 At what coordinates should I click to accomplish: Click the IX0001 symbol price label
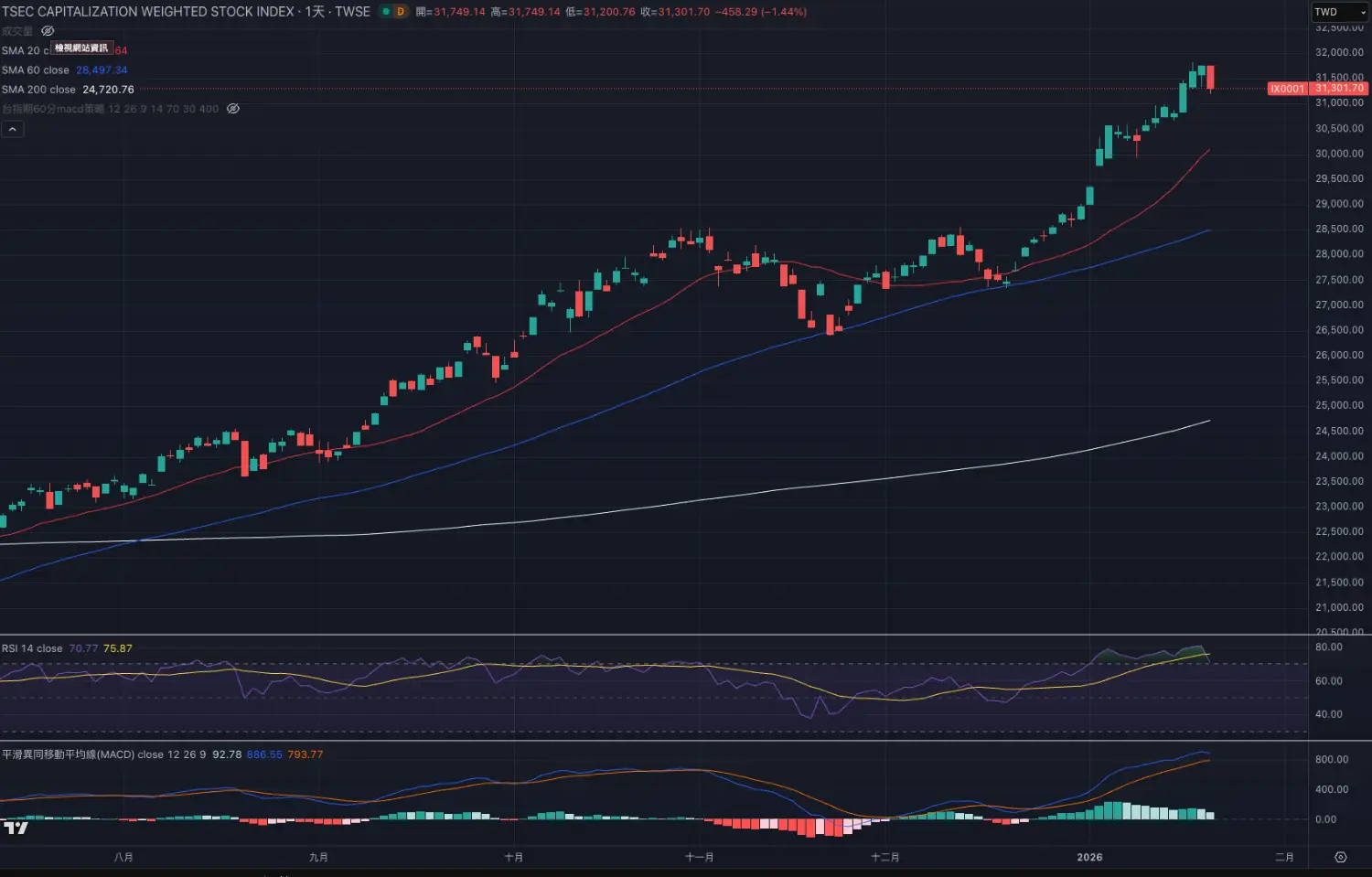1287,89
